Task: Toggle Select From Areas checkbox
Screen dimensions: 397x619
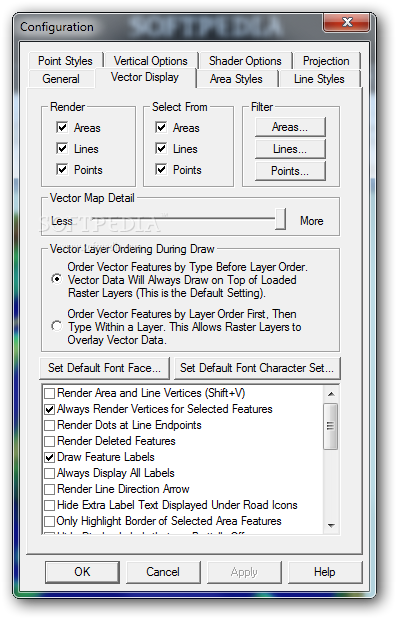Action: (x=161, y=127)
